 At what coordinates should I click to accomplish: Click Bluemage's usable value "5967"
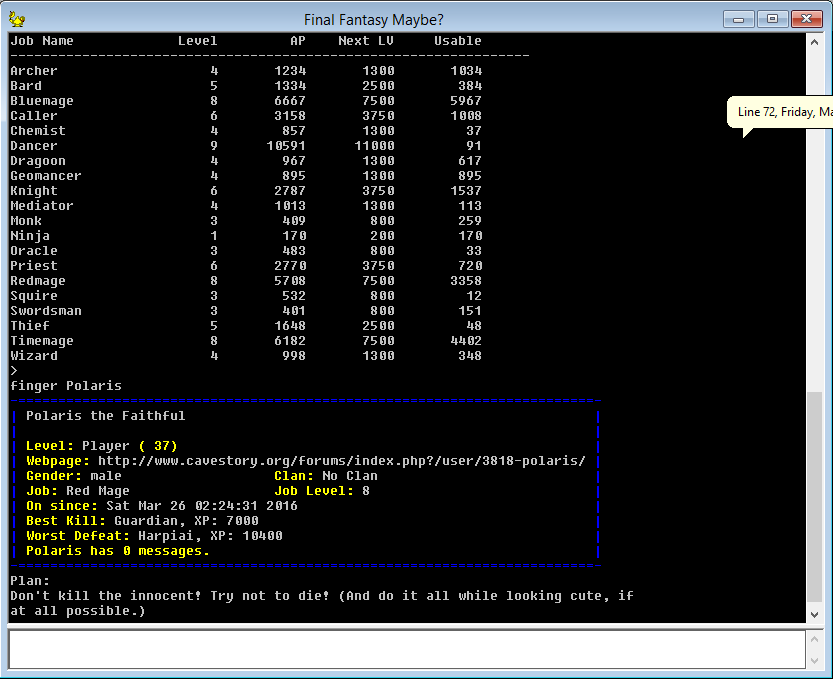pyautogui.click(x=466, y=100)
